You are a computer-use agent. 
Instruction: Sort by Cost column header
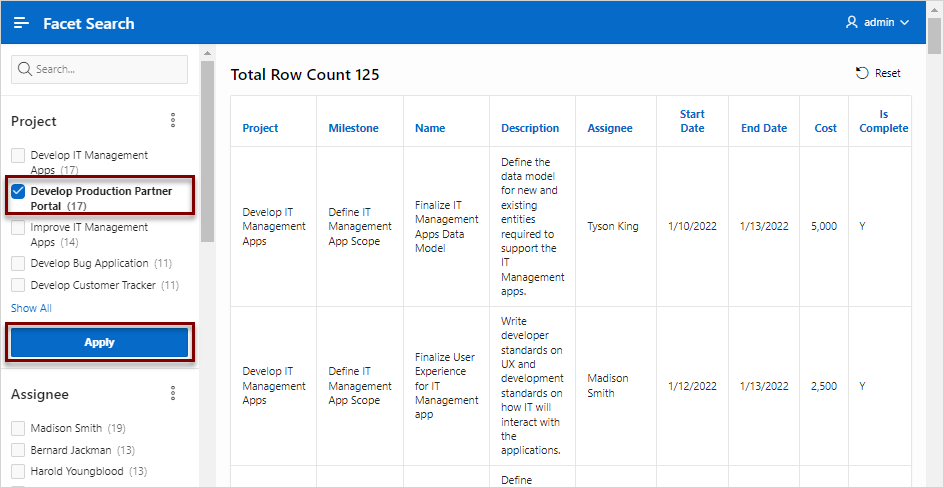[x=825, y=128]
